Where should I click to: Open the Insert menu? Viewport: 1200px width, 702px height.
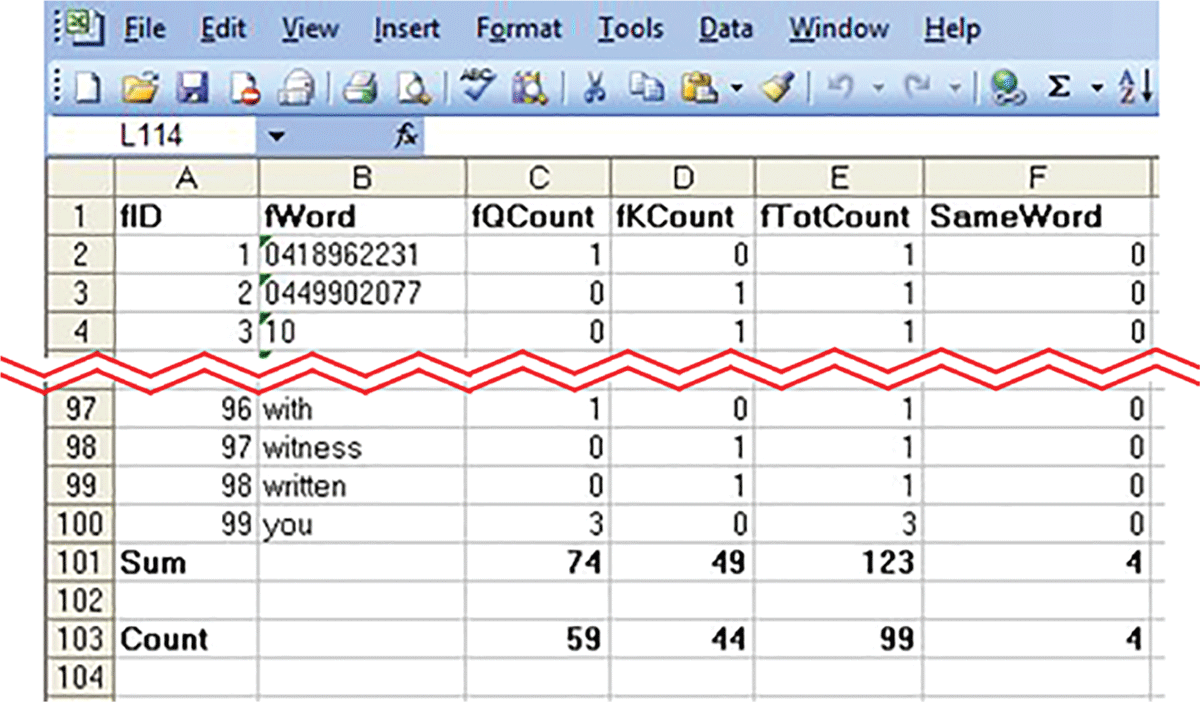click(407, 29)
